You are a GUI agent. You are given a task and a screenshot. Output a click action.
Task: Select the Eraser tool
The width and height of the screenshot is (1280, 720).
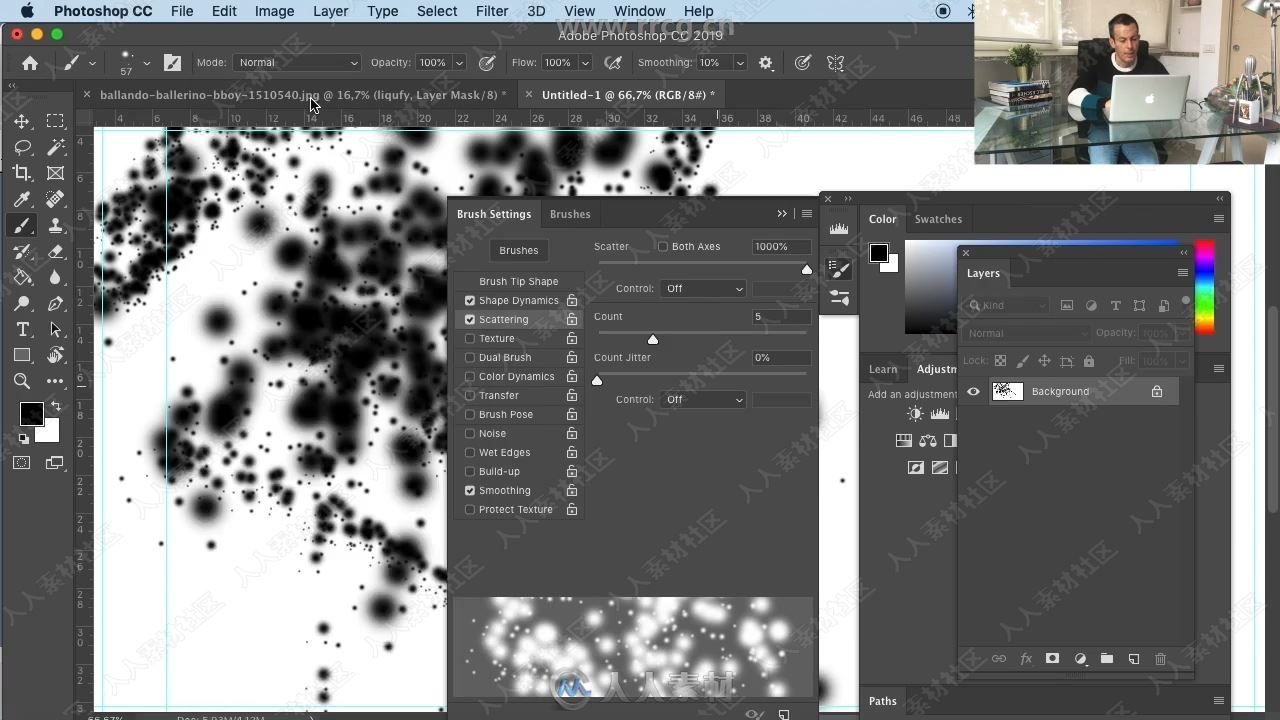pyautogui.click(x=56, y=251)
